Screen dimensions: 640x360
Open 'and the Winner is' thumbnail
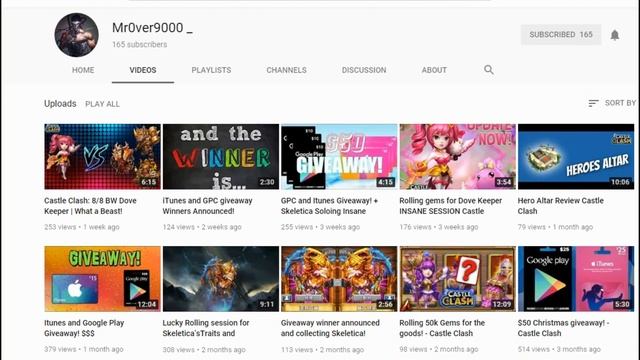tap(221, 157)
